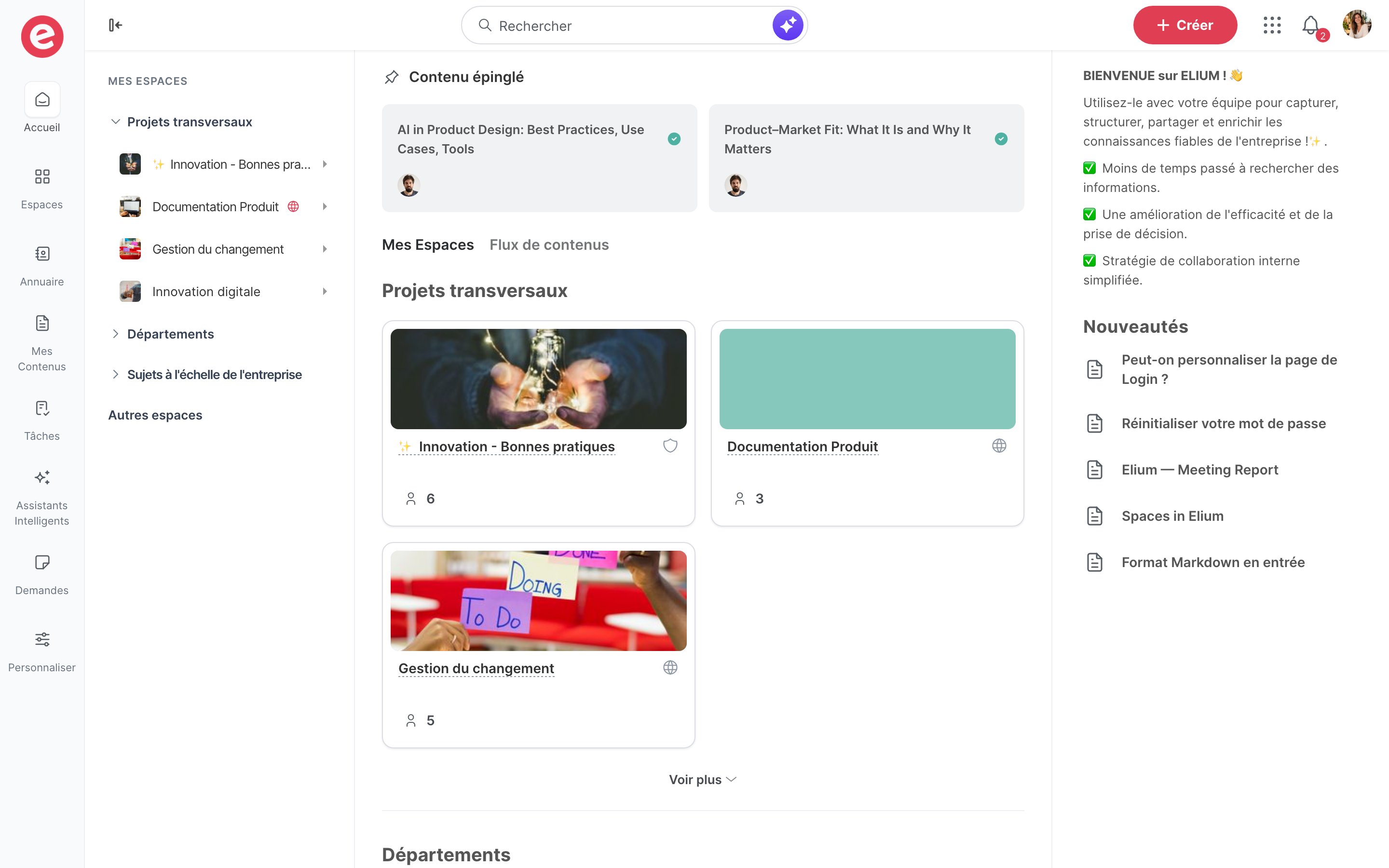Open the Espaces grid icon

click(42, 176)
